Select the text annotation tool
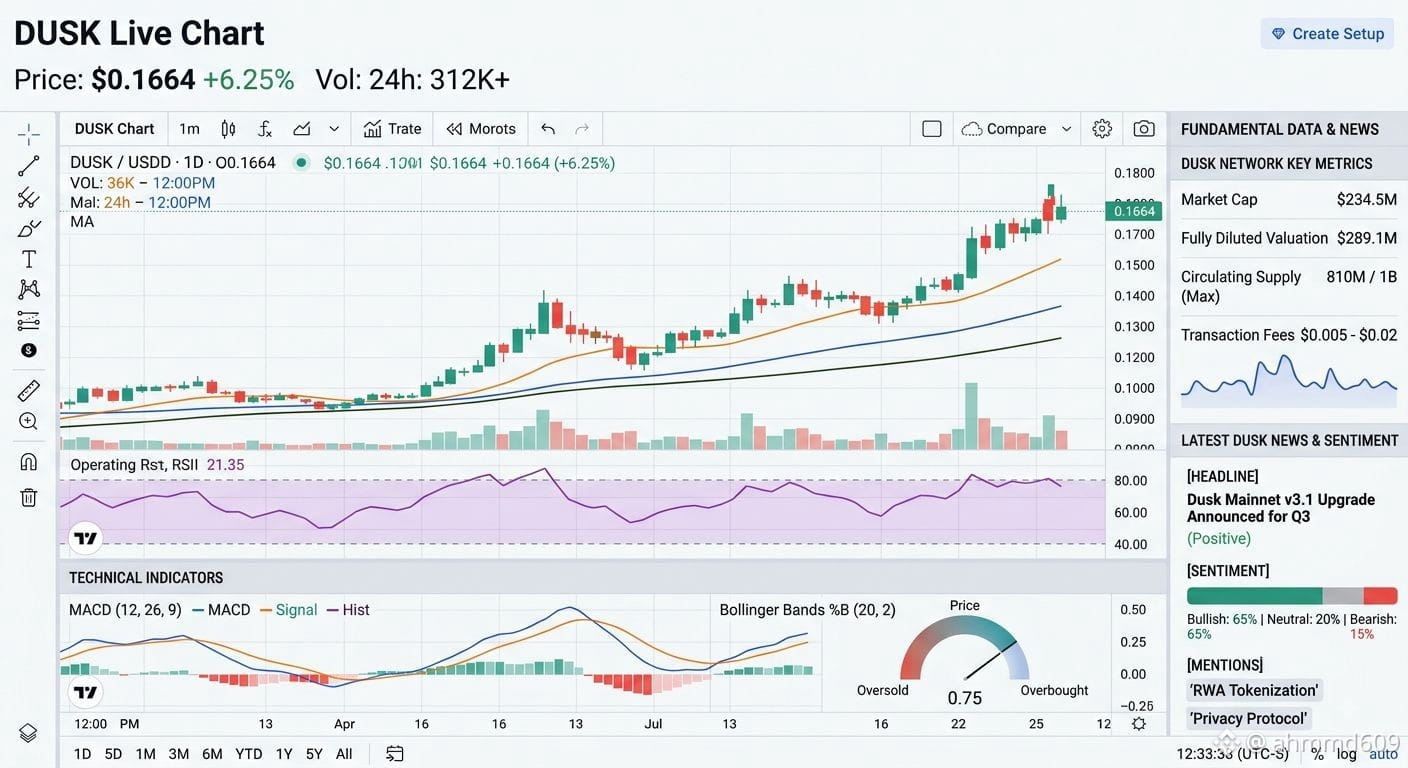 [x=28, y=259]
